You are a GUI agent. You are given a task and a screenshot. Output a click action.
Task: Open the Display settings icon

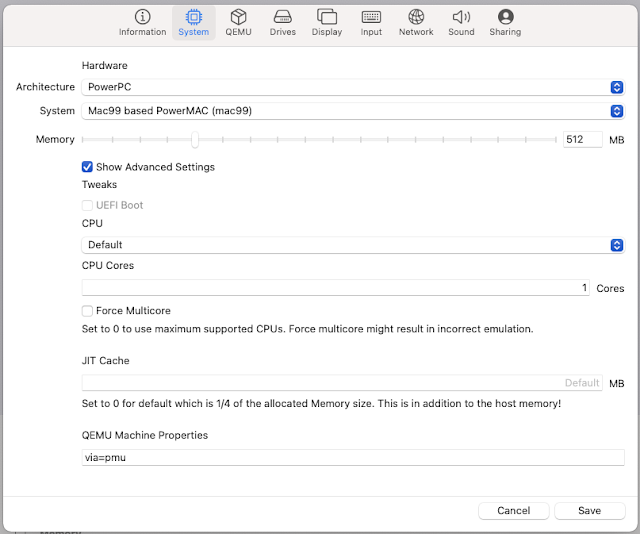(x=327, y=17)
